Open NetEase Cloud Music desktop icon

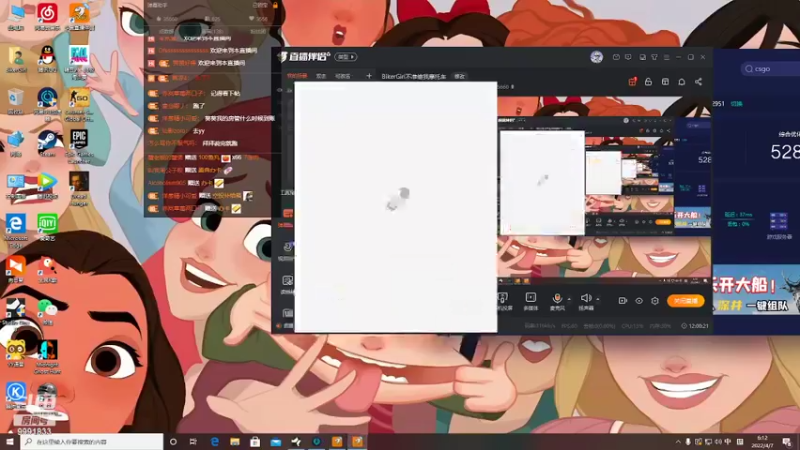click(47, 15)
